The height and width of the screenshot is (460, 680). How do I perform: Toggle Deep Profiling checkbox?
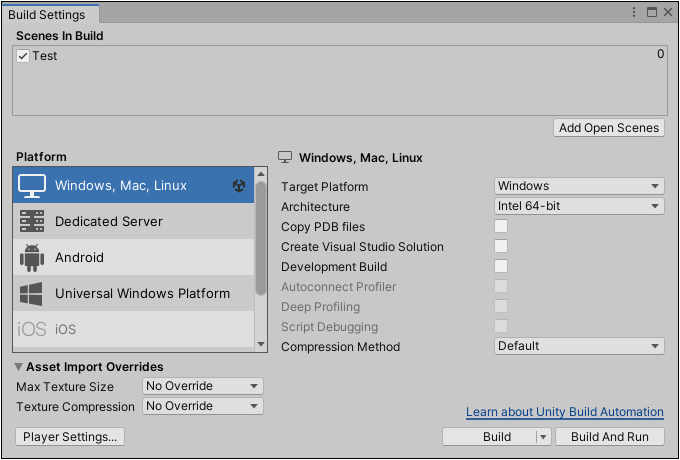tap(501, 306)
